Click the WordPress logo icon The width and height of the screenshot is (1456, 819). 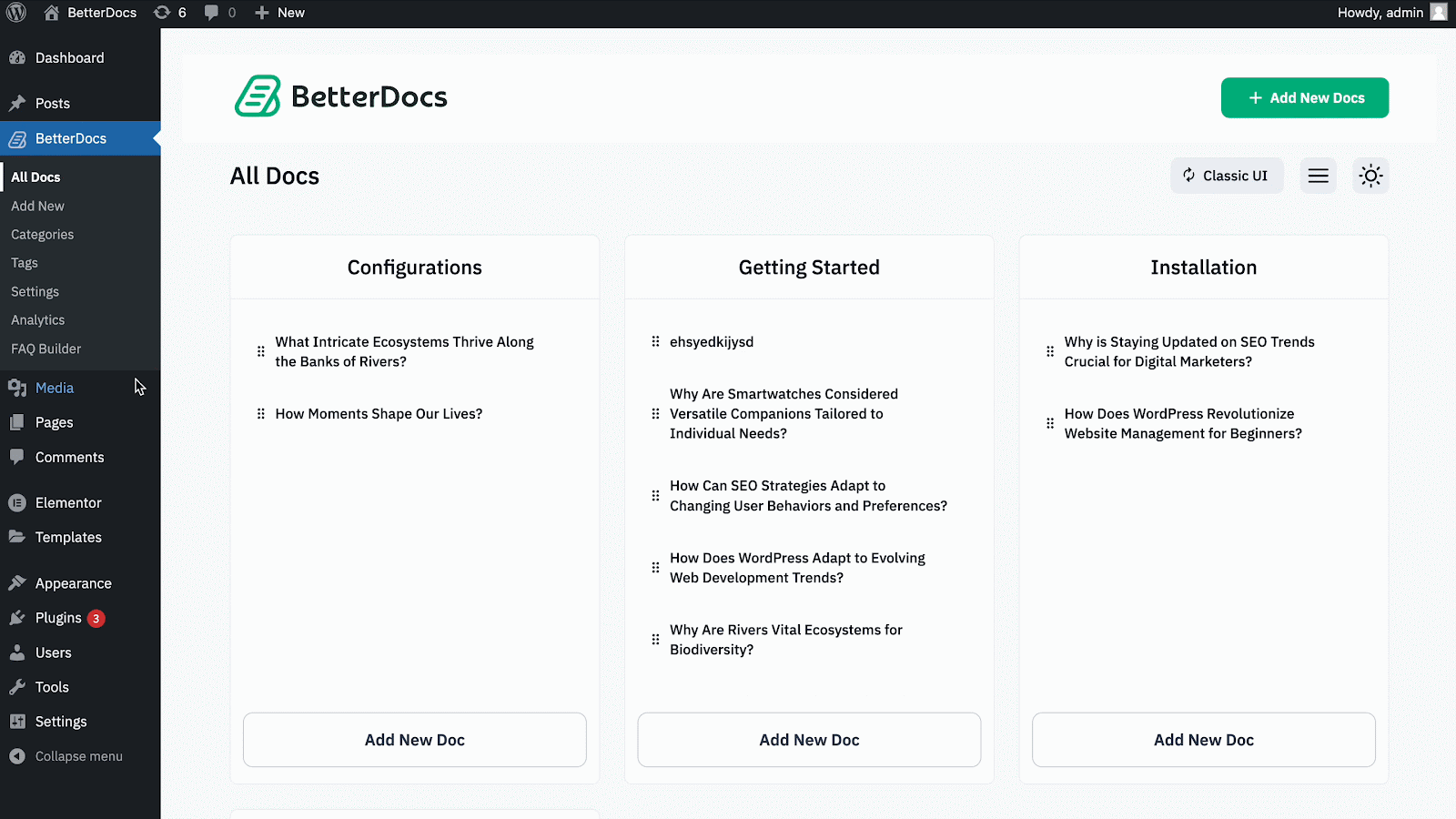tap(16, 13)
